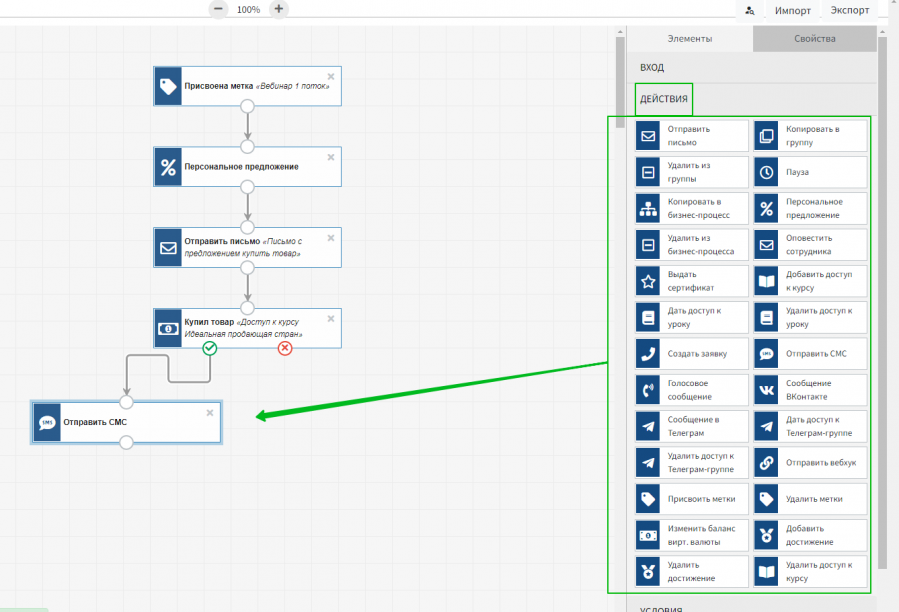The image size is (899, 612).
Task: Click the red cross output connector
Action: click(285, 348)
